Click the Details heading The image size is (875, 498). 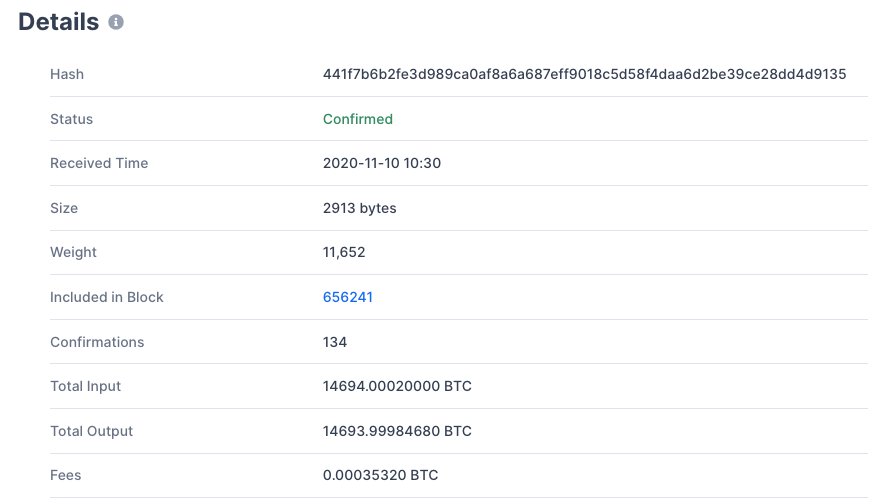click(x=59, y=22)
